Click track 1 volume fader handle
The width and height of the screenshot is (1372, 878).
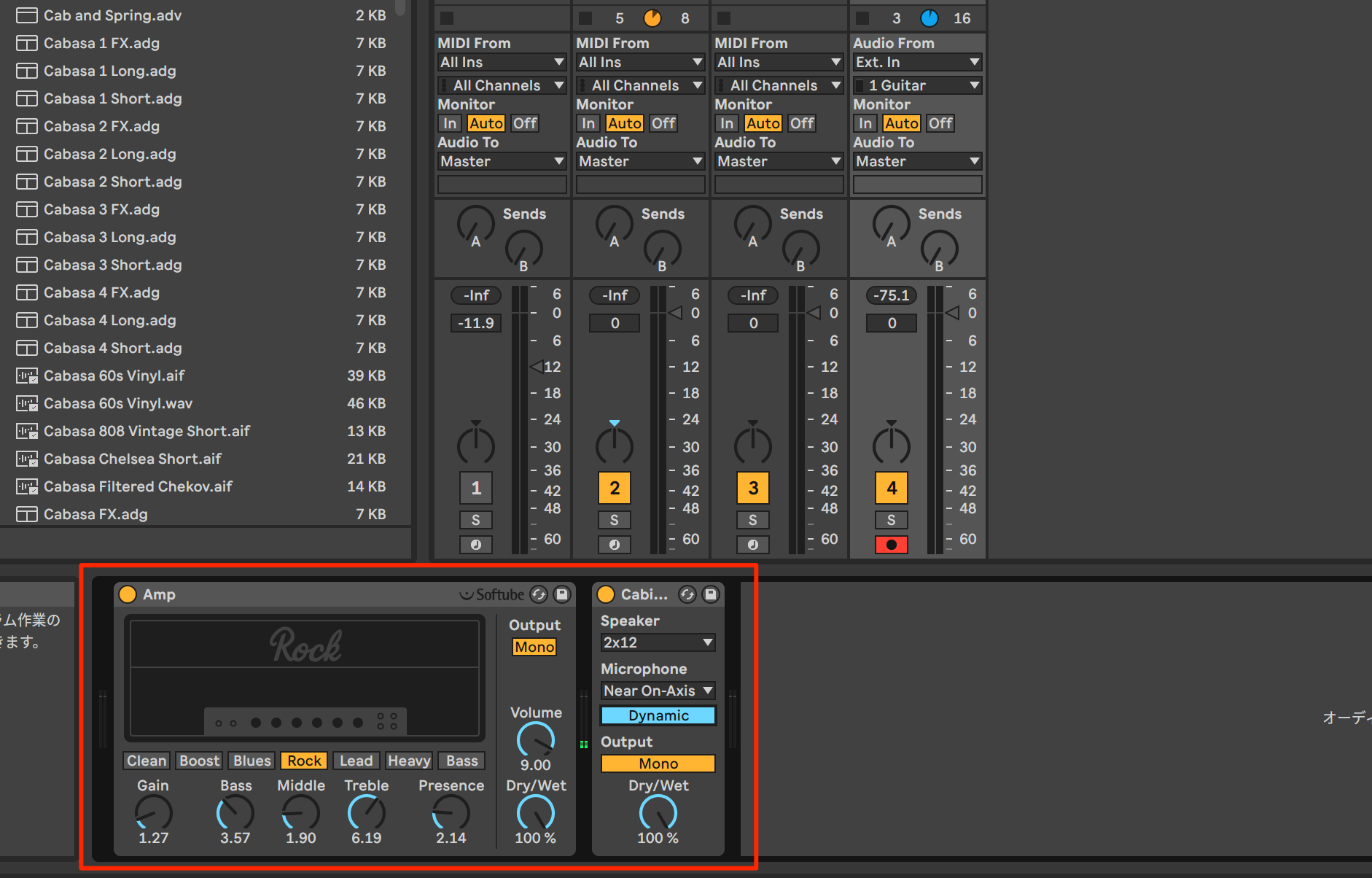point(536,366)
